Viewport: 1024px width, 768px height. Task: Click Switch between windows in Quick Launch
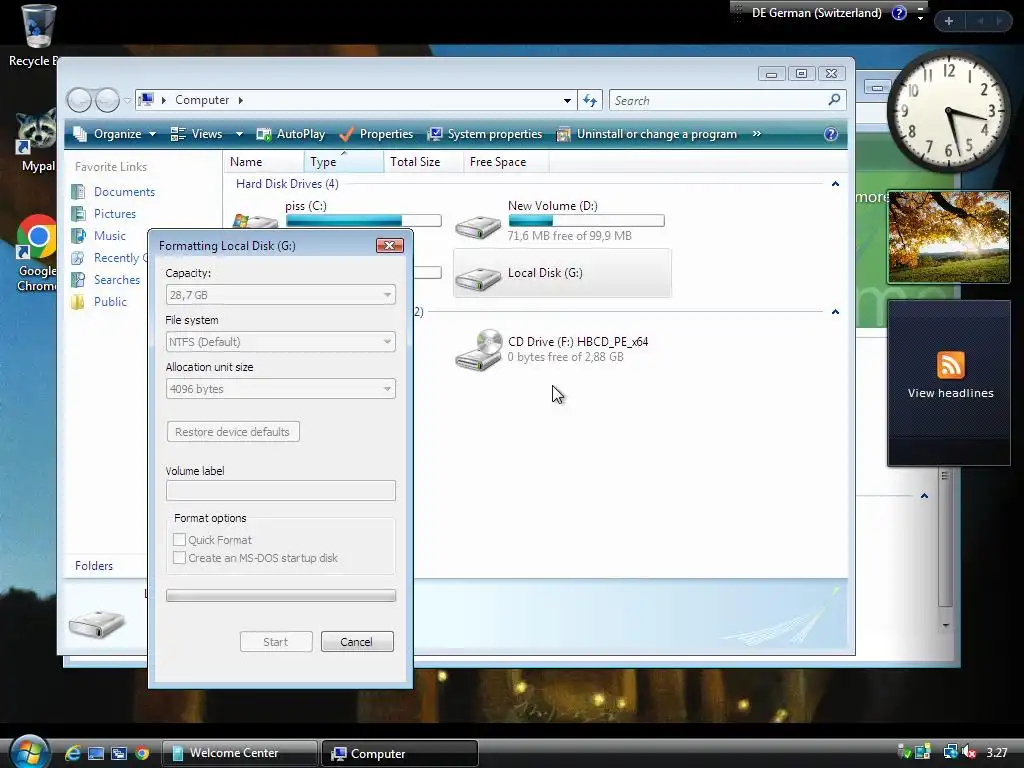tap(119, 753)
